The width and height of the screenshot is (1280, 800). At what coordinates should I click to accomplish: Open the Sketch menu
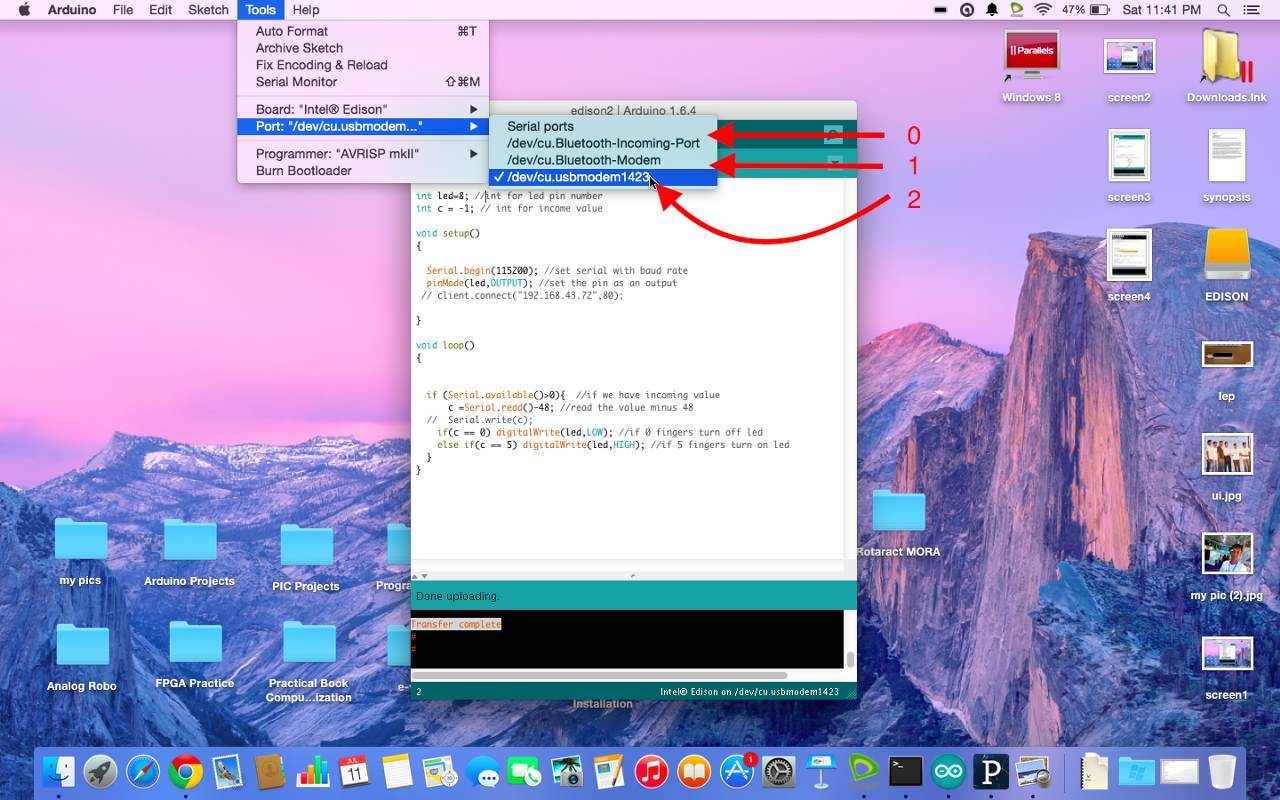(208, 10)
